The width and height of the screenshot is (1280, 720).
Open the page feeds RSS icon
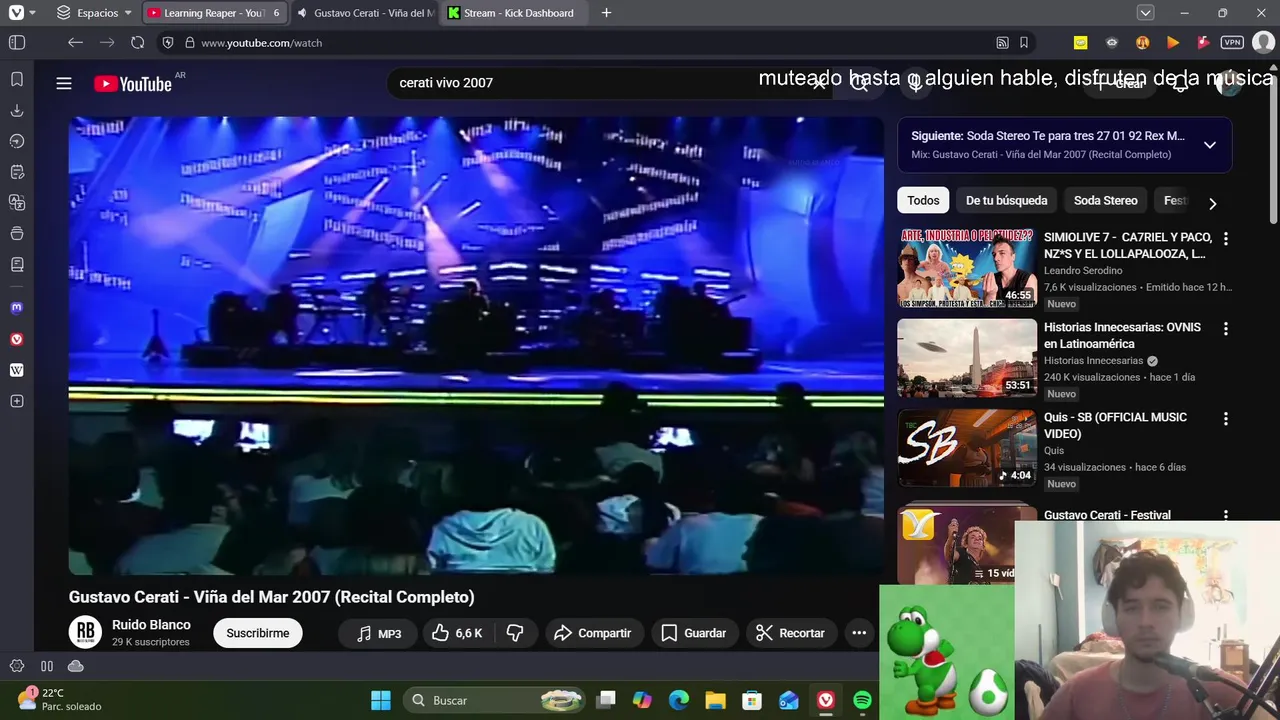point(1002,43)
